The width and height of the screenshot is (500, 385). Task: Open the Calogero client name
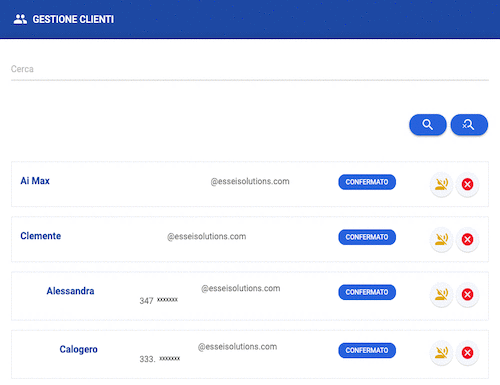(79, 349)
